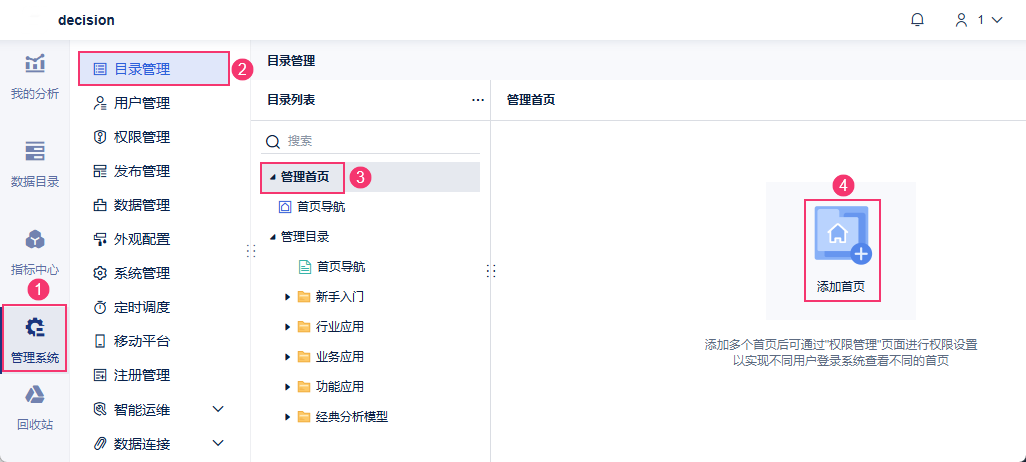Open 权限管理 menu item
The width and height of the screenshot is (1026, 462).
tap(141, 137)
